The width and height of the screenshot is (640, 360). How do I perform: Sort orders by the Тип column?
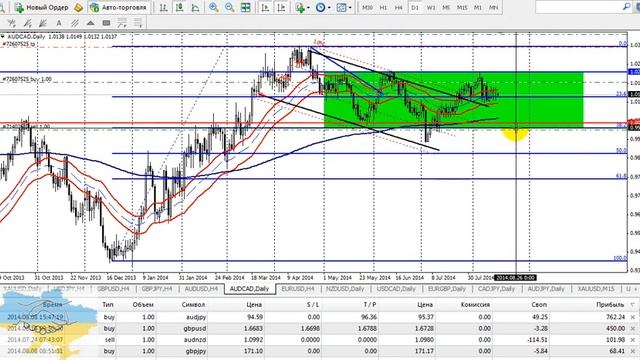pyautogui.click(x=108, y=304)
